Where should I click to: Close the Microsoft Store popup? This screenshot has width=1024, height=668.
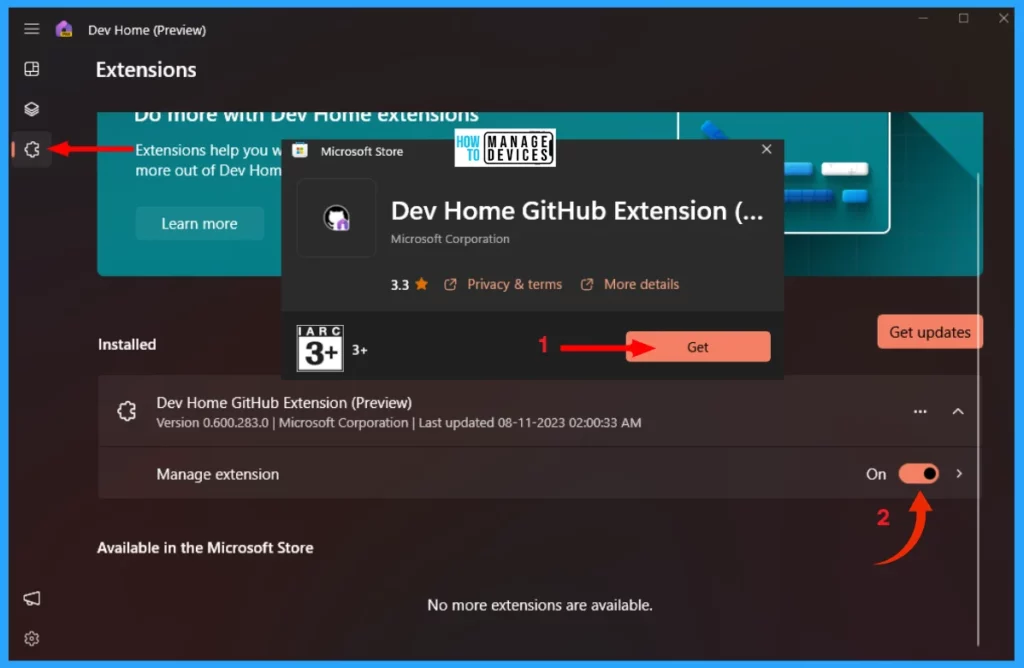tap(766, 150)
